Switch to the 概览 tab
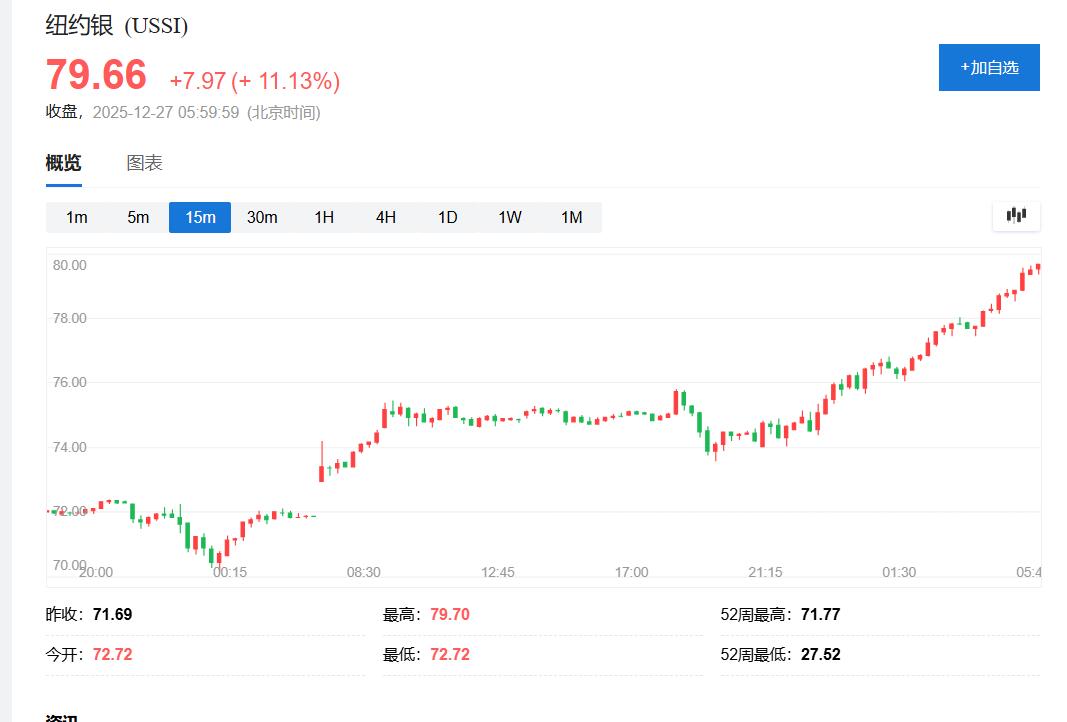Image resolution: width=1067 pixels, height=722 pixels. click(x=63, y=163)
